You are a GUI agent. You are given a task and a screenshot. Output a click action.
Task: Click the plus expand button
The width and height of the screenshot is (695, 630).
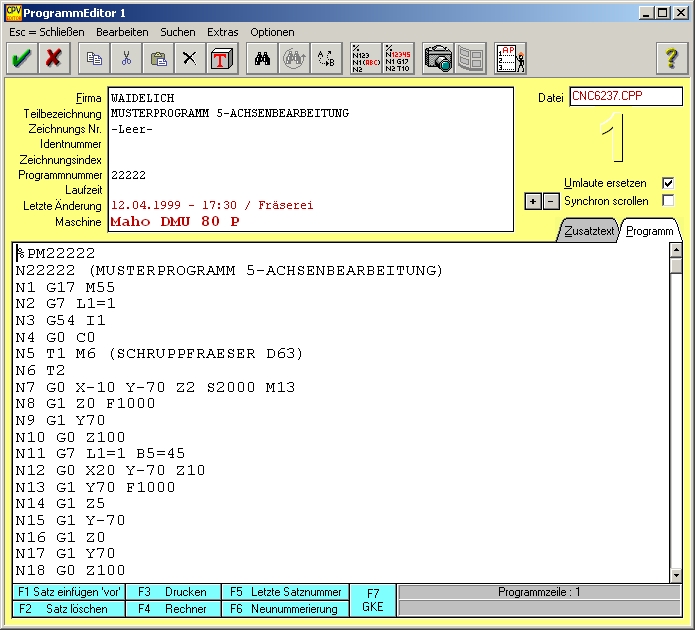(533, 201)
